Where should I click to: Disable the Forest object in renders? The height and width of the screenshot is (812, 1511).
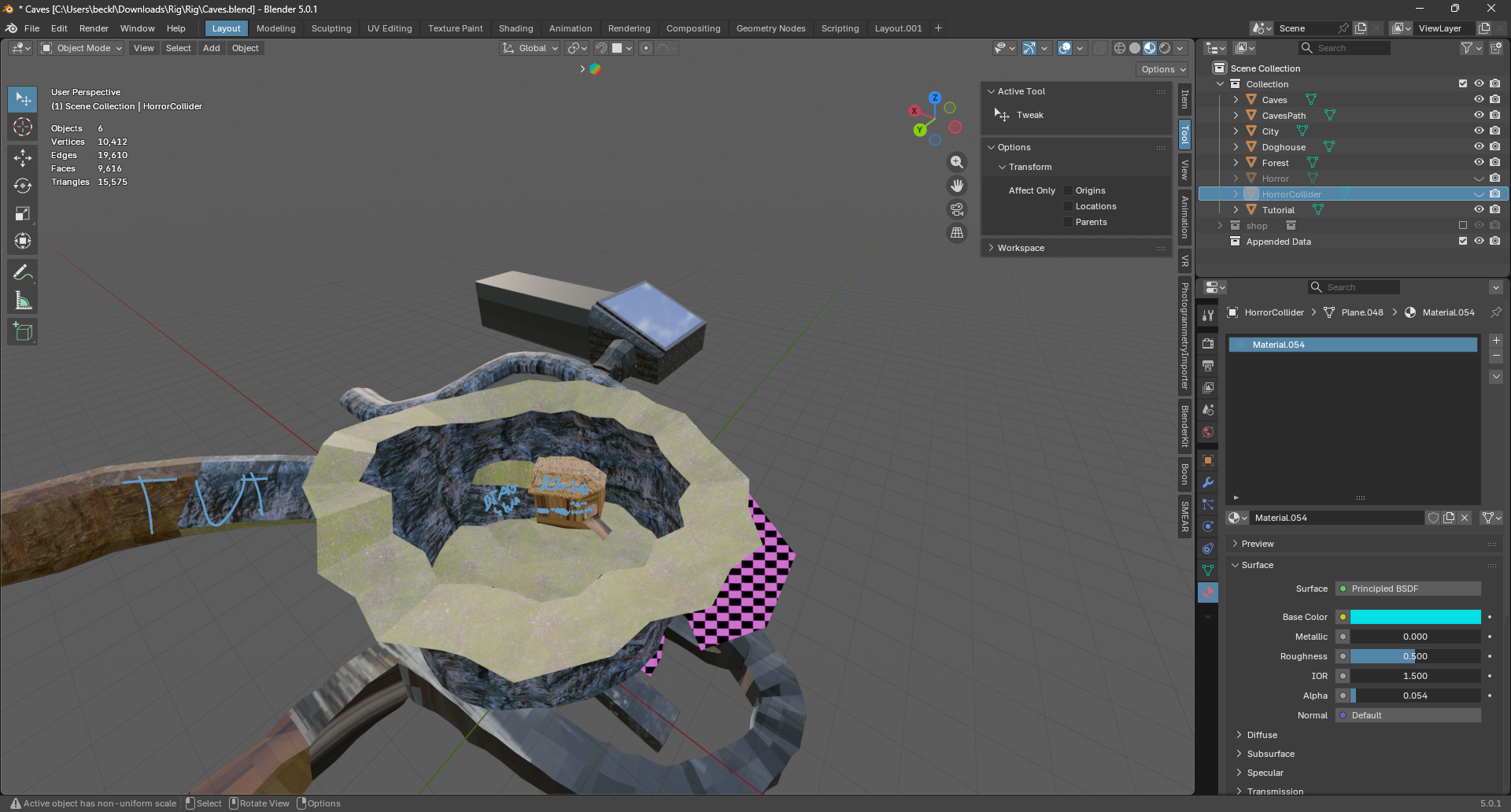coord(1494,163)
